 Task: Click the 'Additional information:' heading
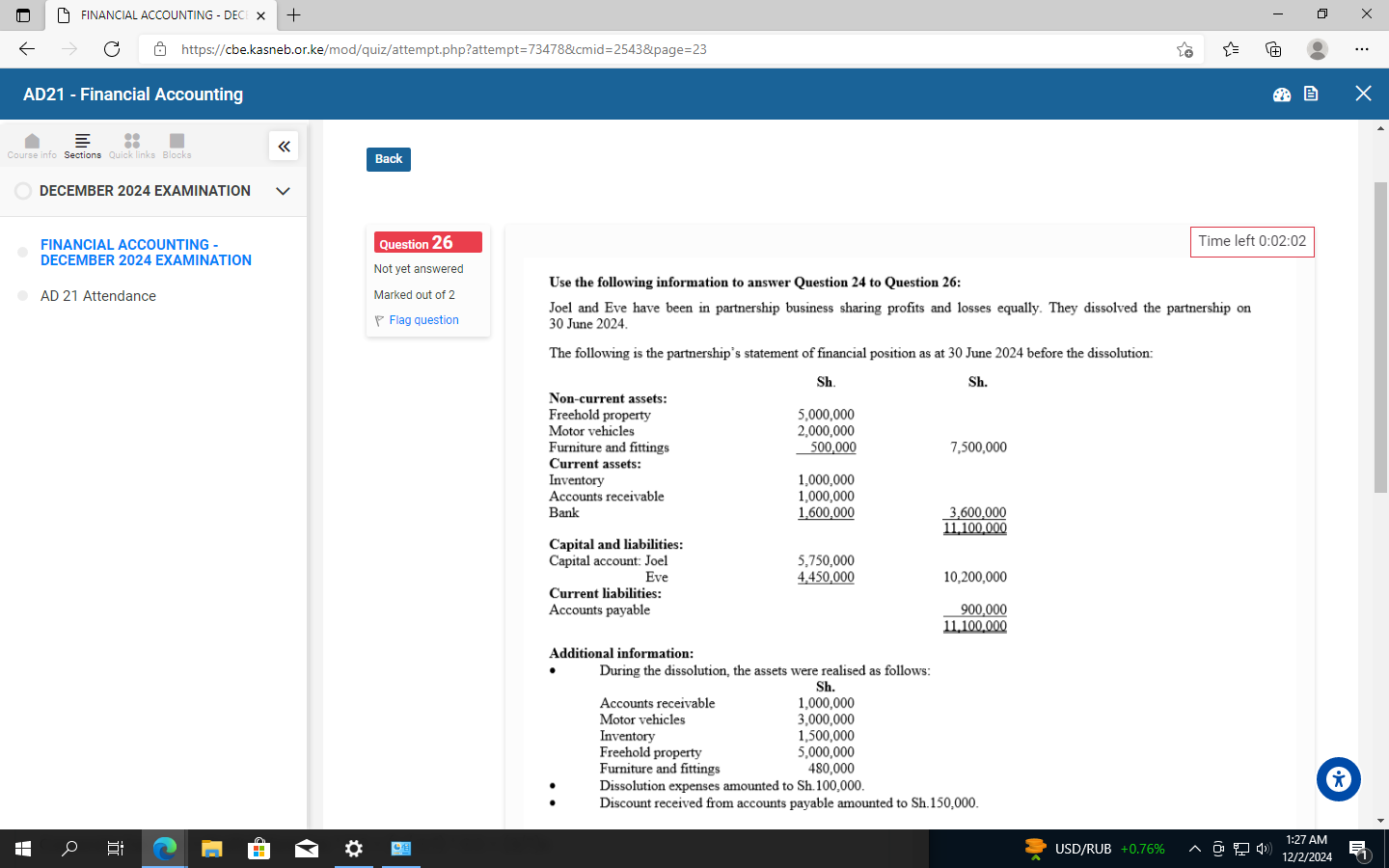pos(621,654)
